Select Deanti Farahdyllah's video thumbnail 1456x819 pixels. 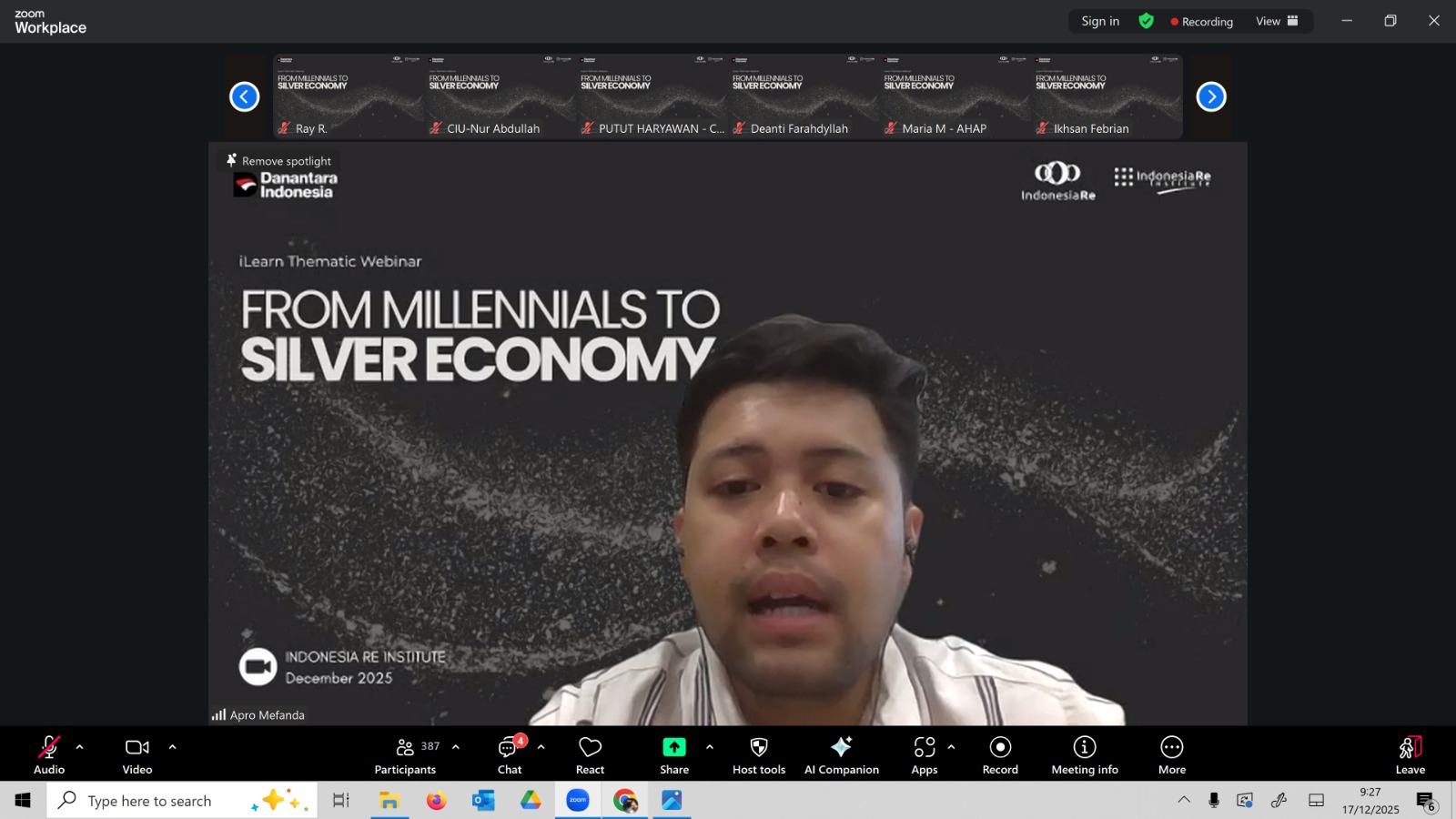pos(804,96)
